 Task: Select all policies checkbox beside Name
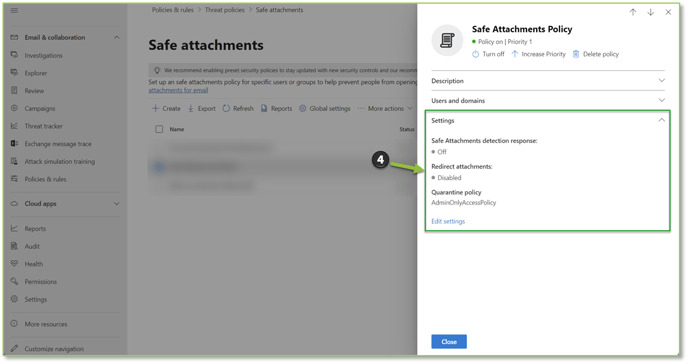159,129
